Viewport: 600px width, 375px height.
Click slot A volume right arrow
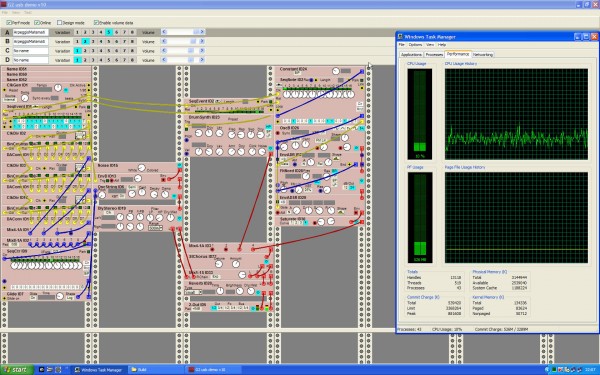click(x=202, y=32)
